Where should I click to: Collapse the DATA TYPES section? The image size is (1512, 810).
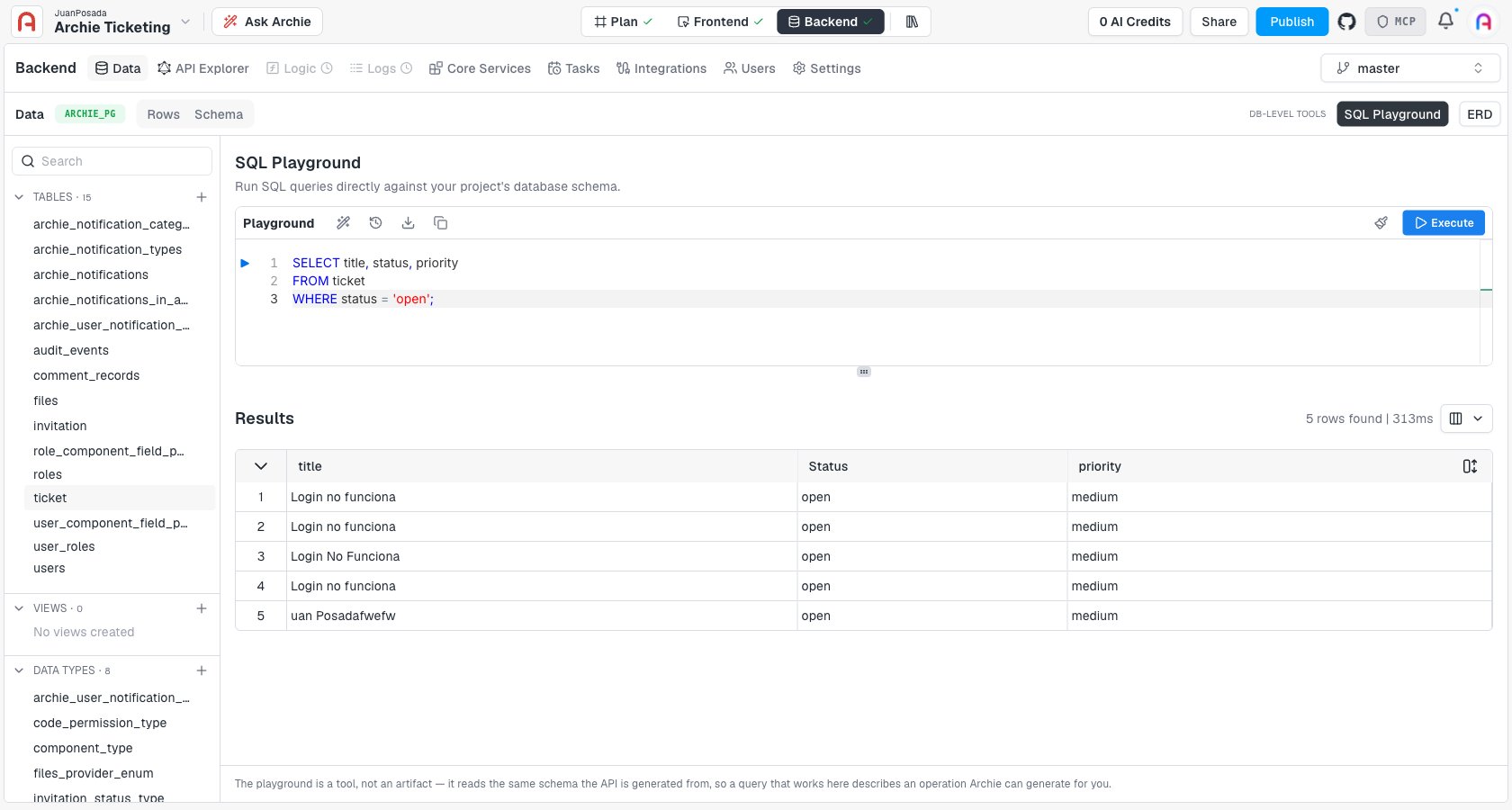tap(19, 670)
